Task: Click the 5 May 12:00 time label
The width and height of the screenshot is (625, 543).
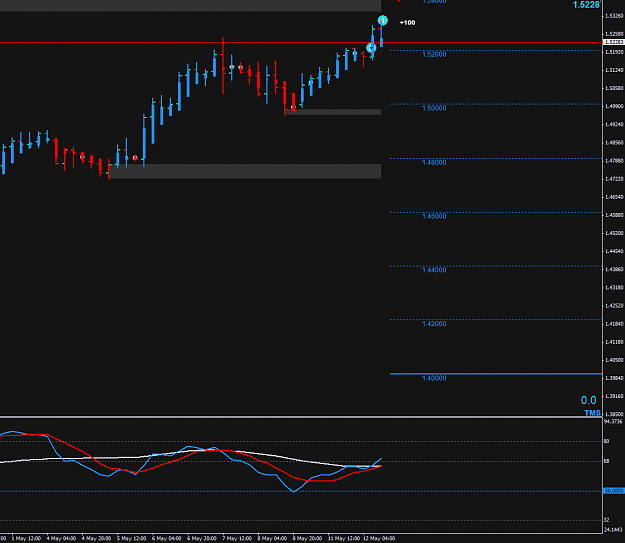Action: click(132, 539)
